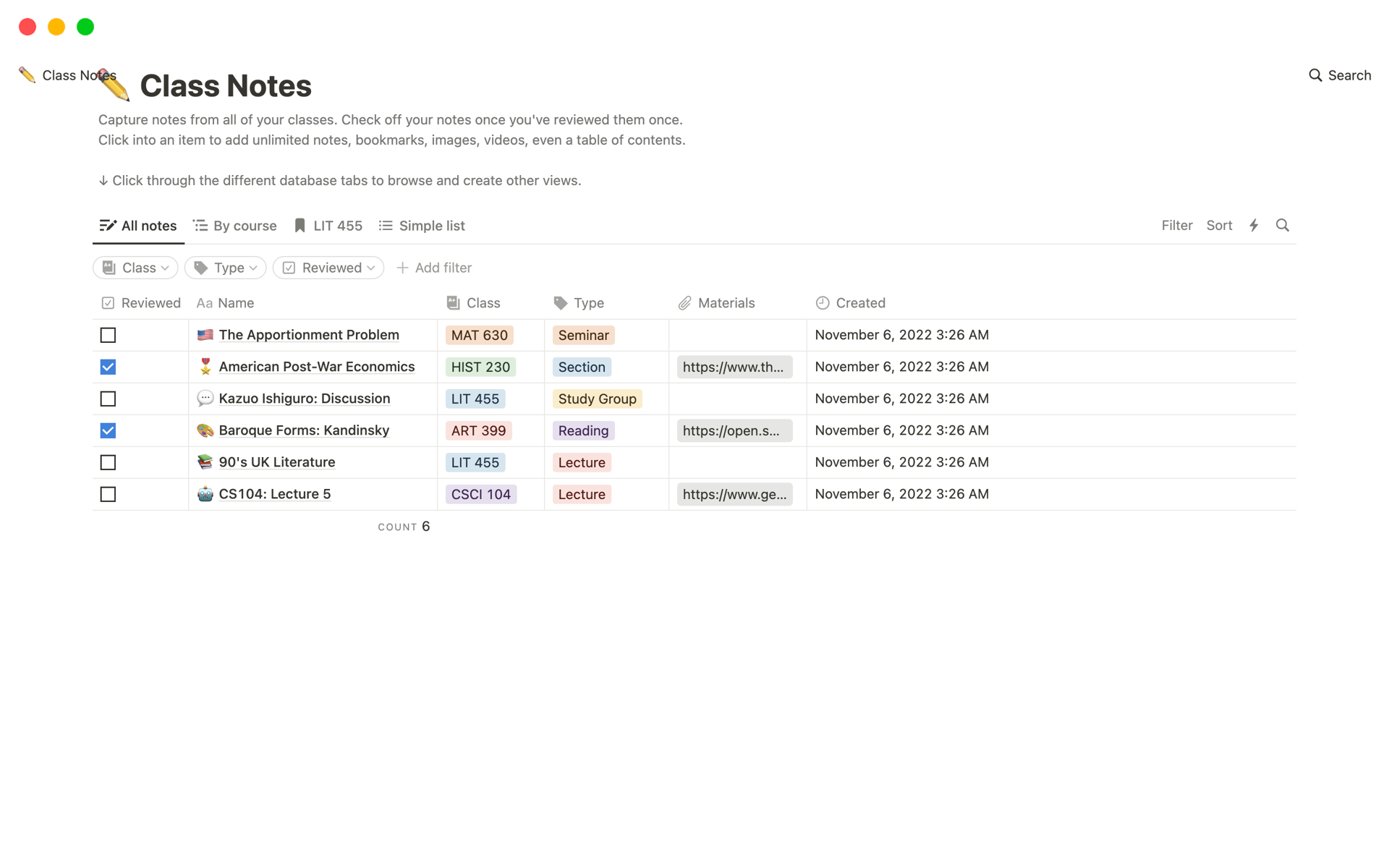Open the American Post-War Economics materials link
Screen dimensions: 1389x868
(734, 367)
